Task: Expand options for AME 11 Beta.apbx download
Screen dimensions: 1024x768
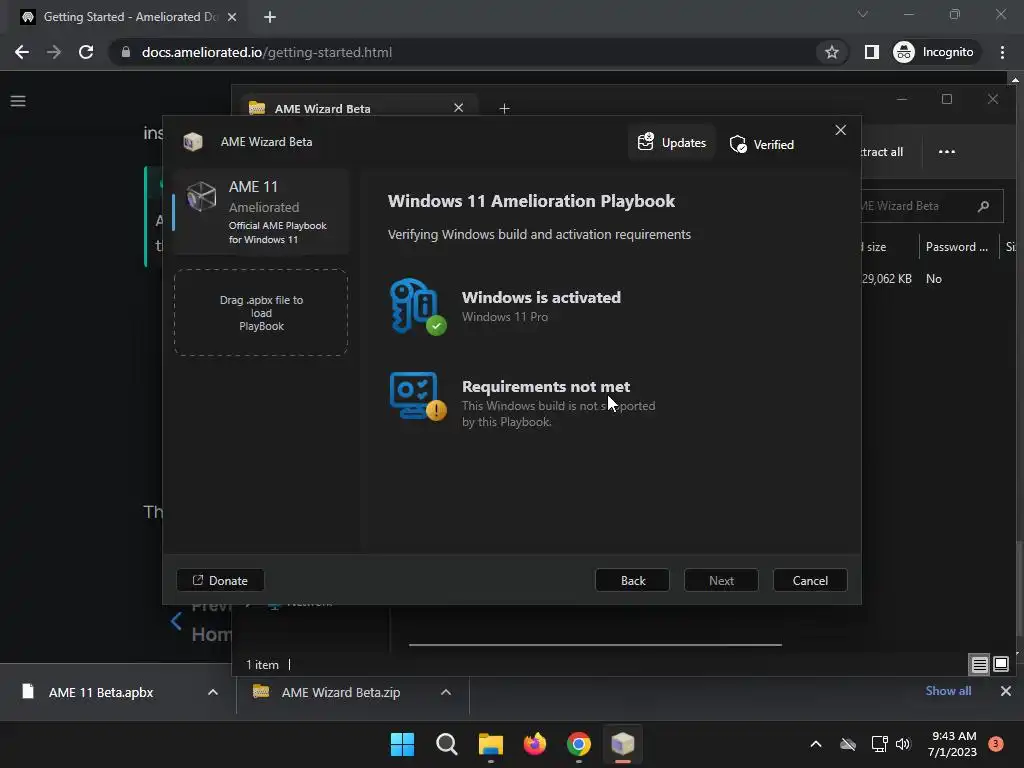Action: coord(213,692)
